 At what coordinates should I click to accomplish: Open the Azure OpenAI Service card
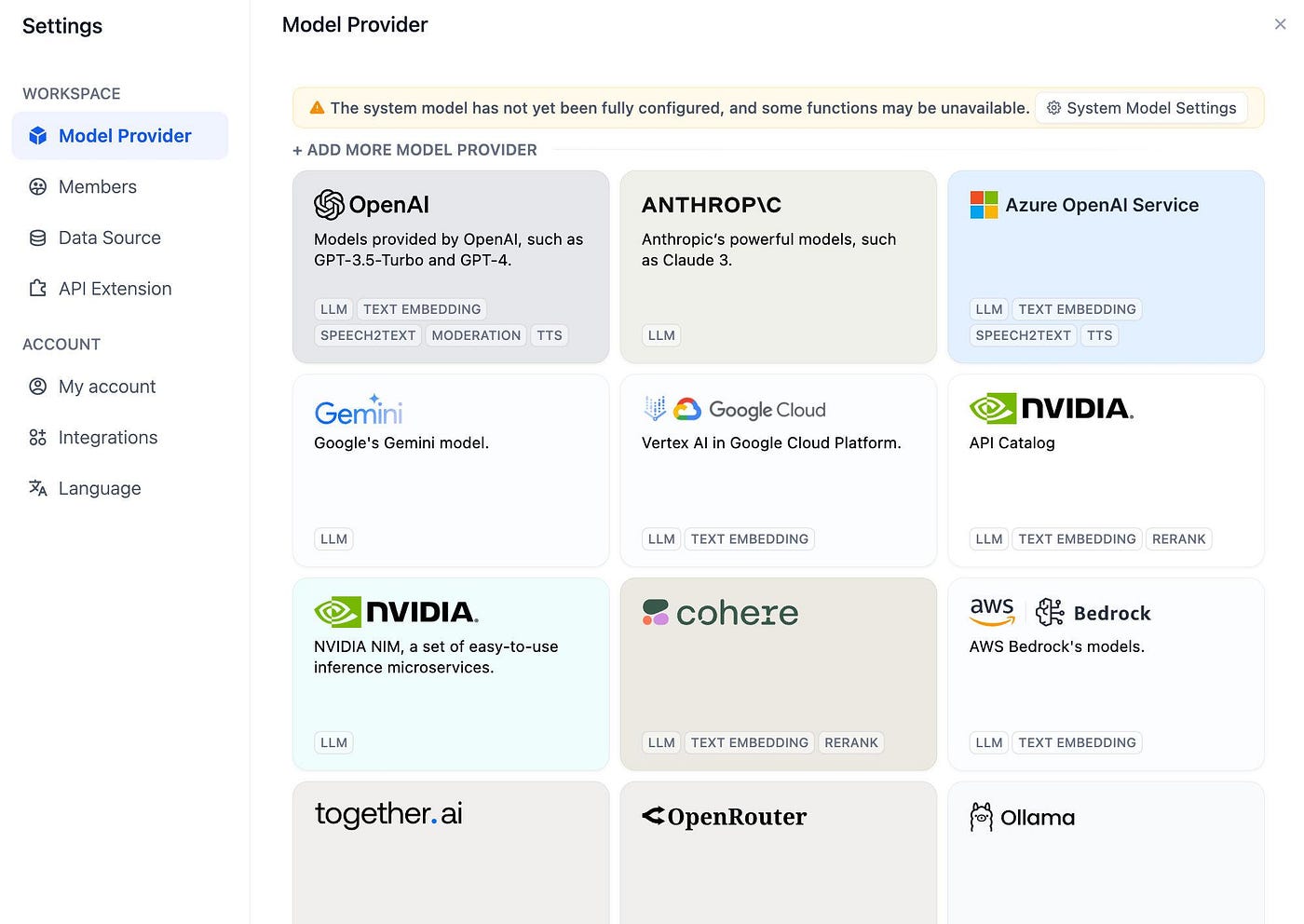tap(1105, 266)
